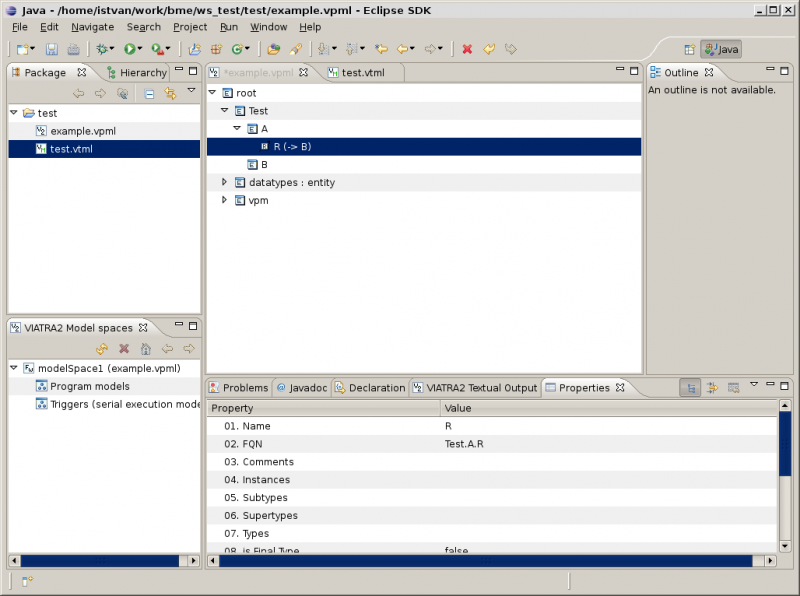Click the yellow undo arrow toolbar icon

489,49
